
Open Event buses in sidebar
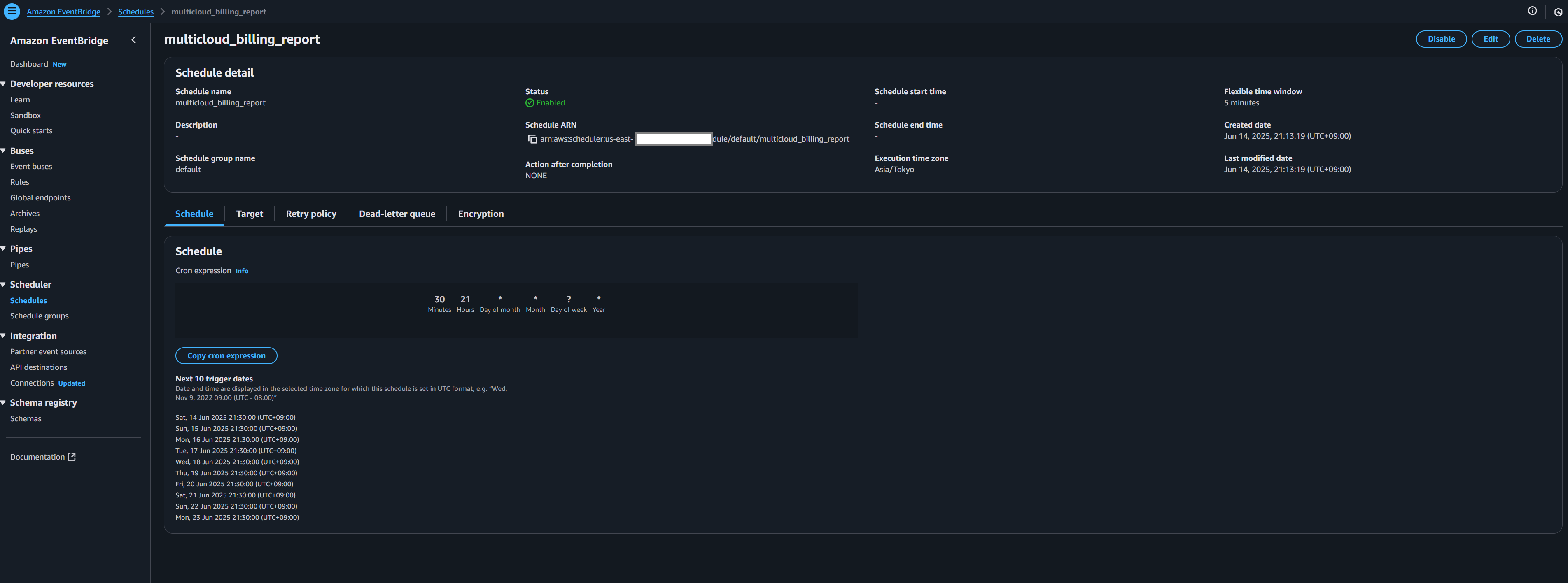point(31,167)
